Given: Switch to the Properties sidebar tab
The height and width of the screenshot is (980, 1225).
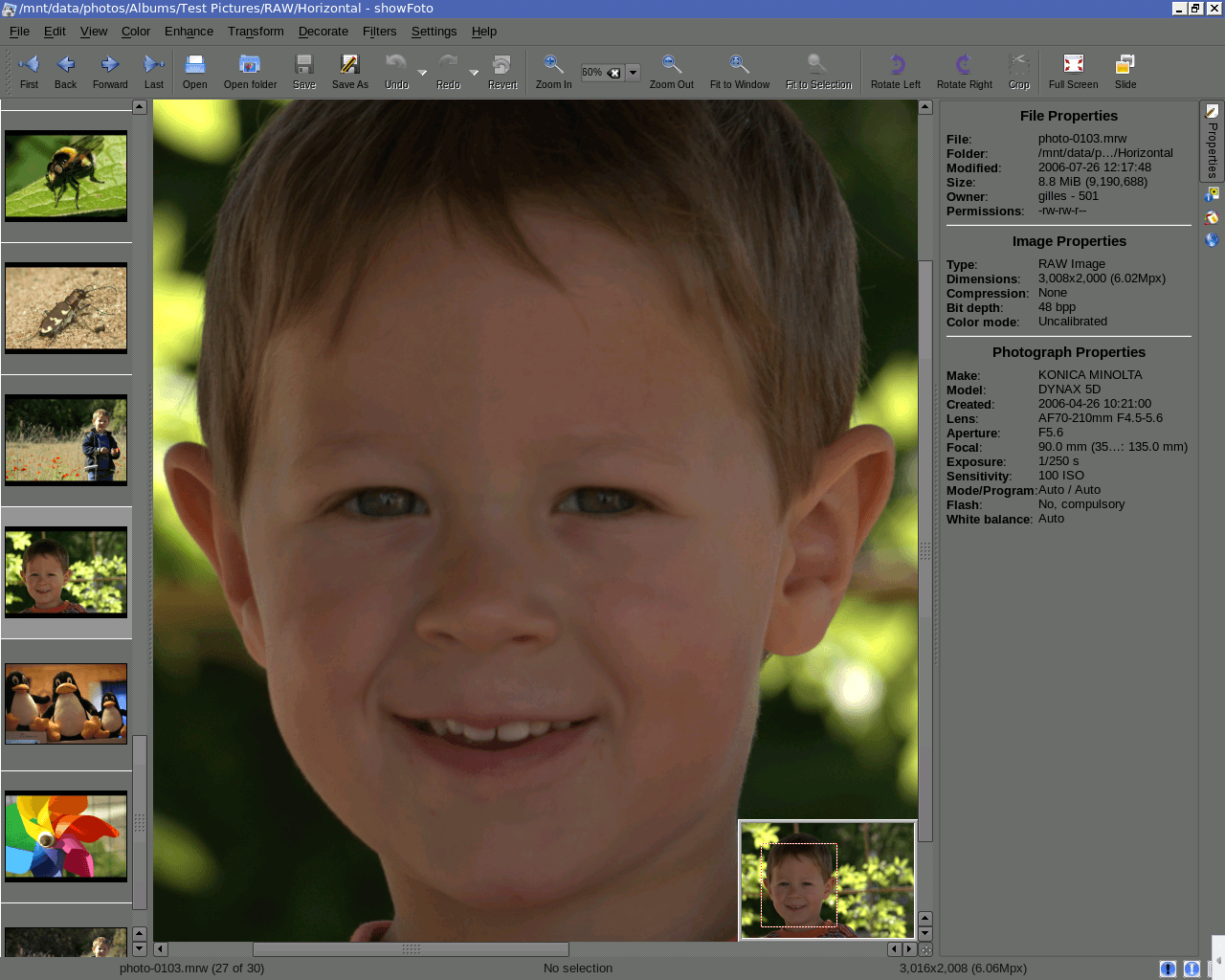Looking at the screenshot, I should click(1212, 142).
